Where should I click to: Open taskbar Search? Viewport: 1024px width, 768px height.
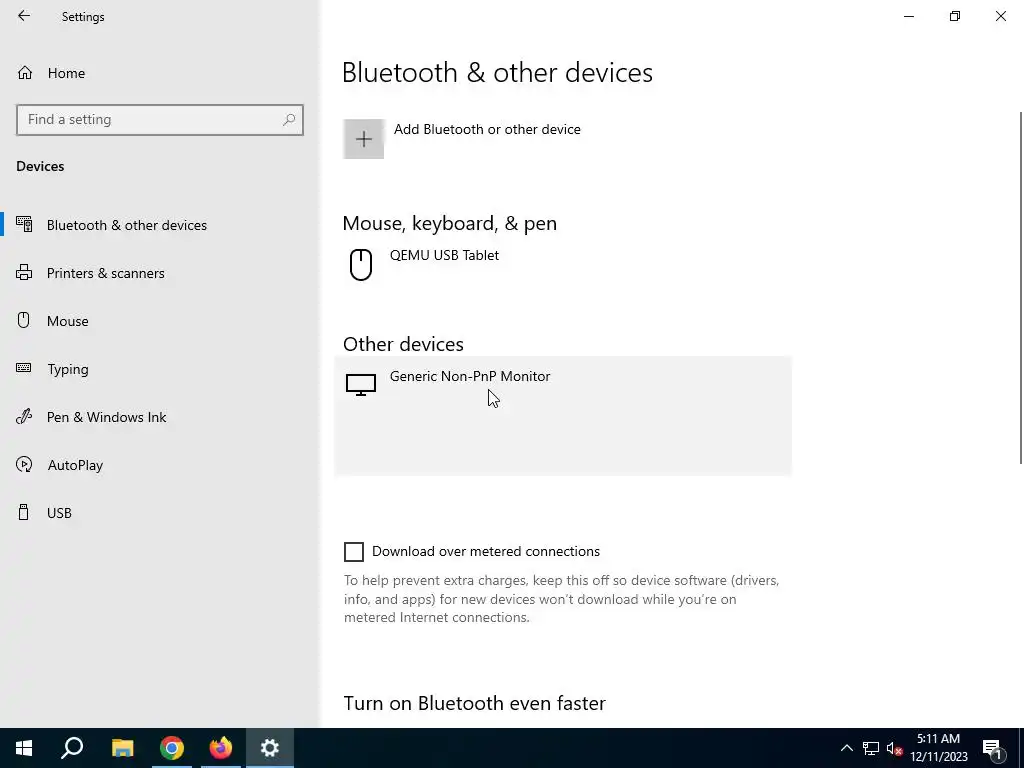tap(72, 748)
